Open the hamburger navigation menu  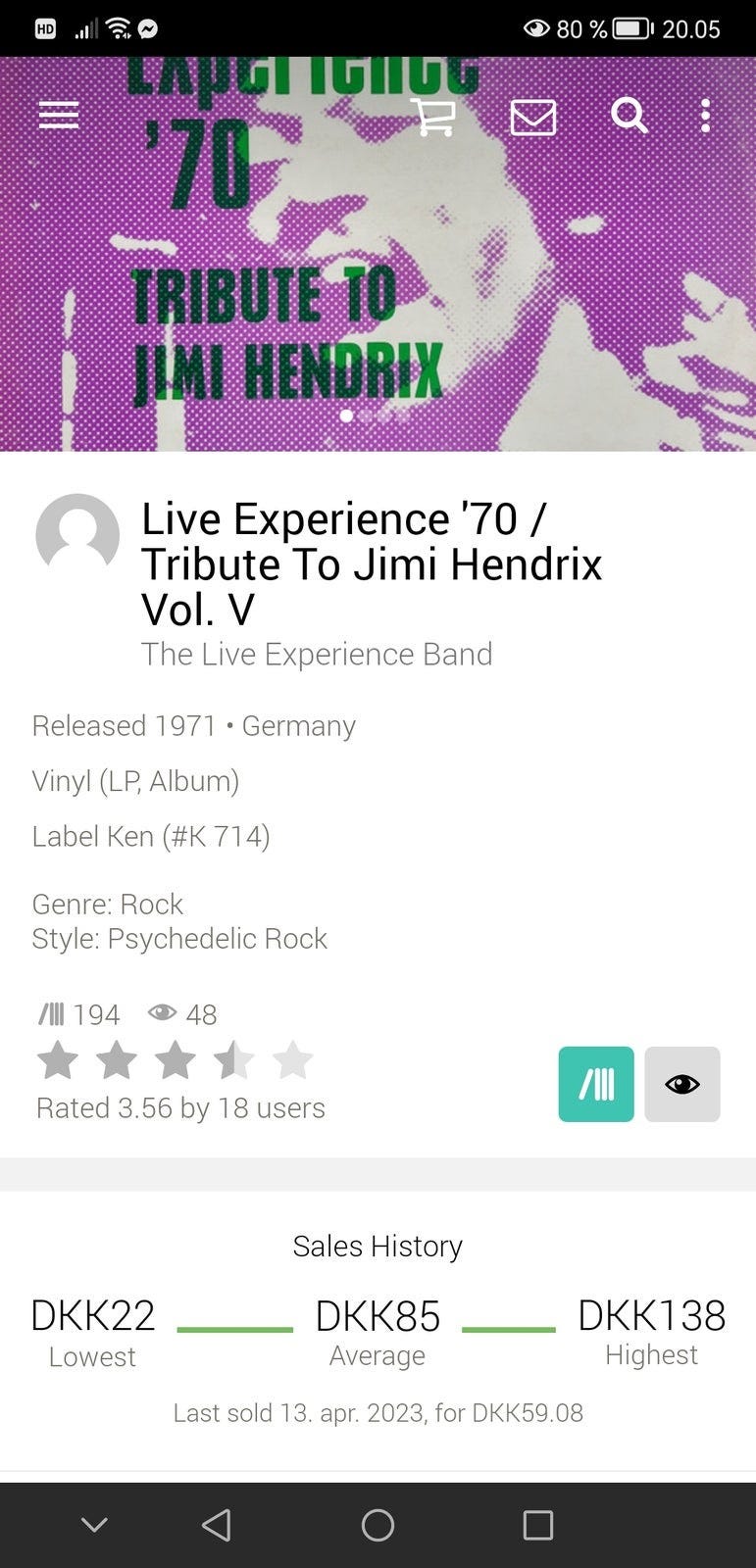coord(59,116)
